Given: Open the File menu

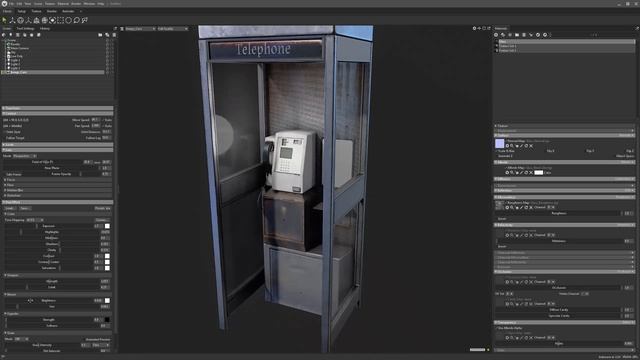Looking at the screenshot, I should coord(11,4).
